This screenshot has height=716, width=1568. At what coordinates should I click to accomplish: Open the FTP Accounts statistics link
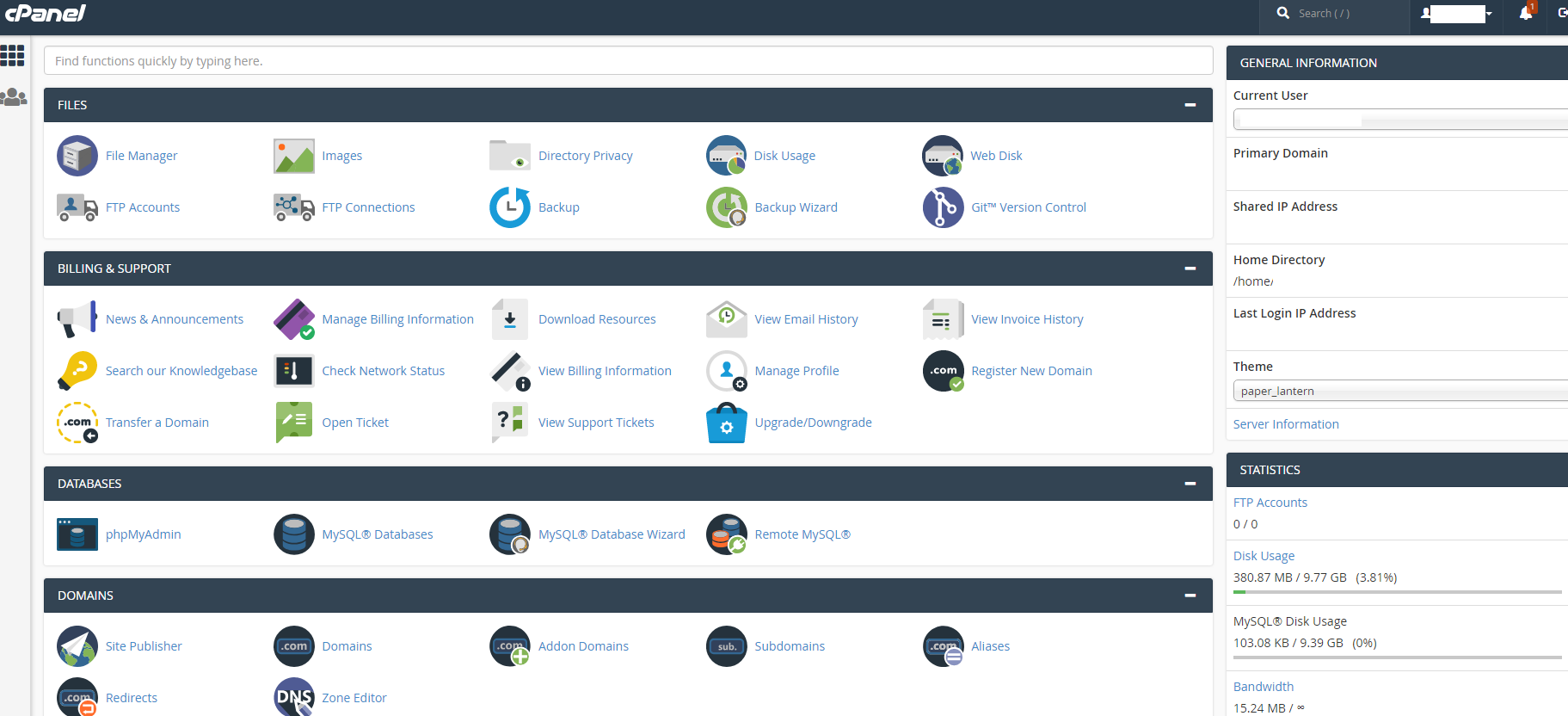pos(1270,503)
